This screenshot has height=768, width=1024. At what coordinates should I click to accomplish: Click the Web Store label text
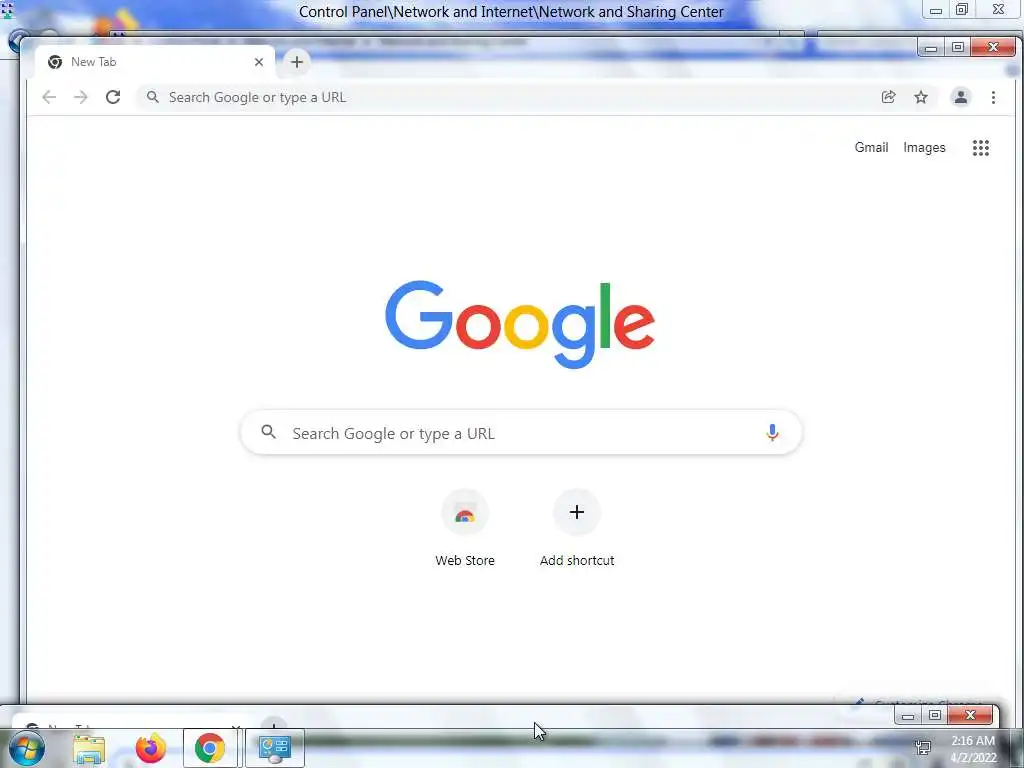click(465, 560)
